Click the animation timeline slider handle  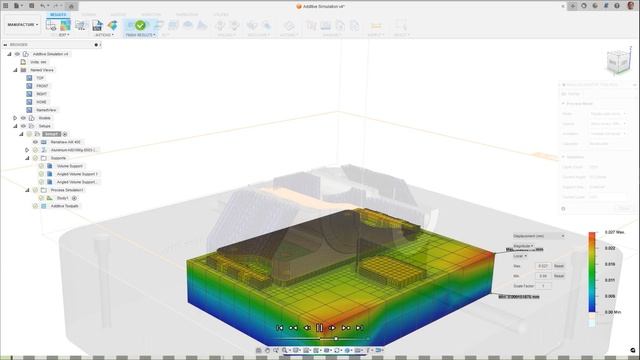pyautogui.click(x=336, y=339)
